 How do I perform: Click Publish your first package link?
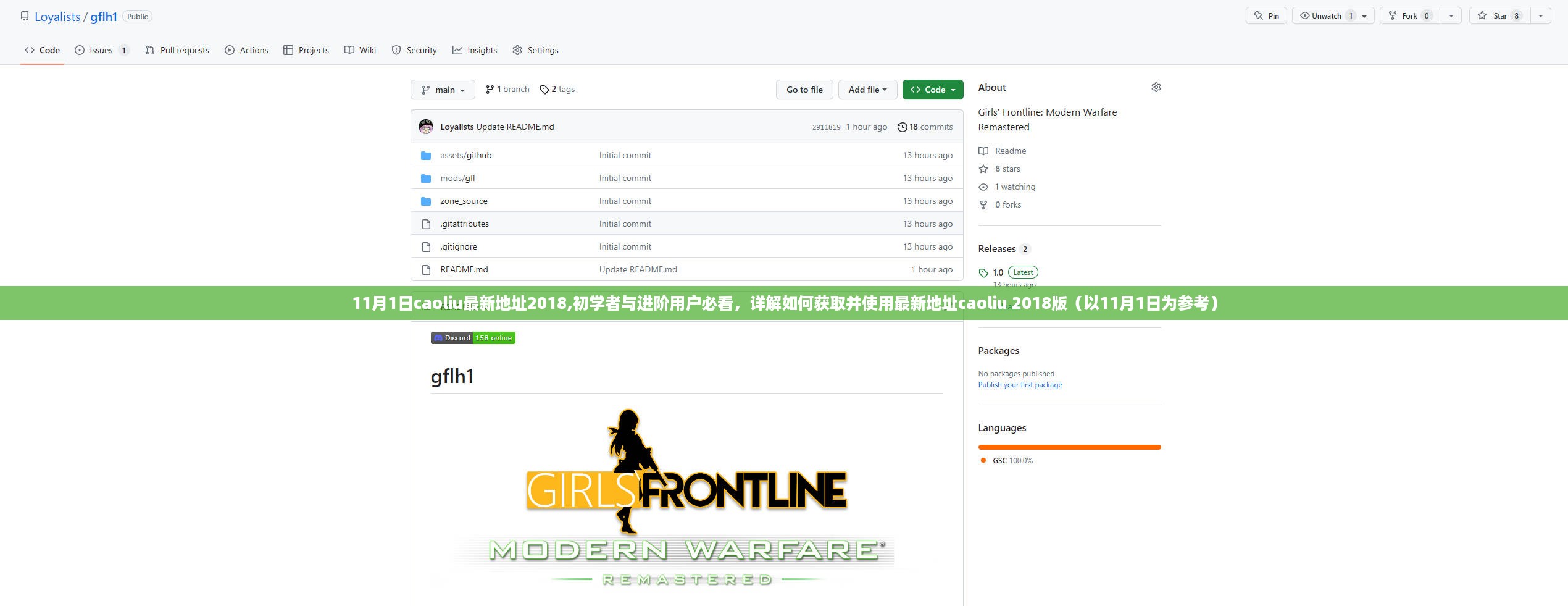point(1020,385)
